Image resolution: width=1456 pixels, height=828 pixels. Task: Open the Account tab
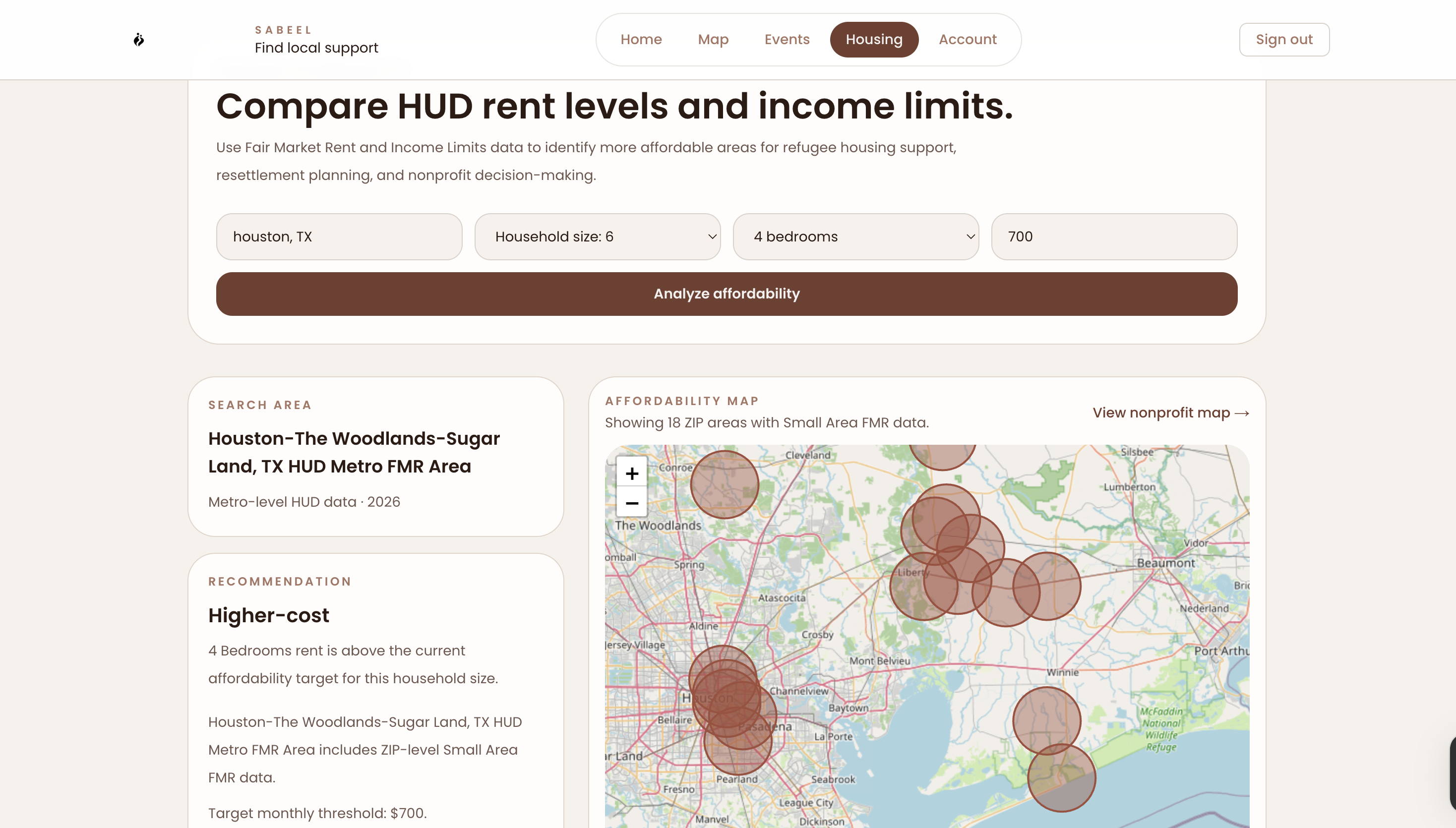967,39
